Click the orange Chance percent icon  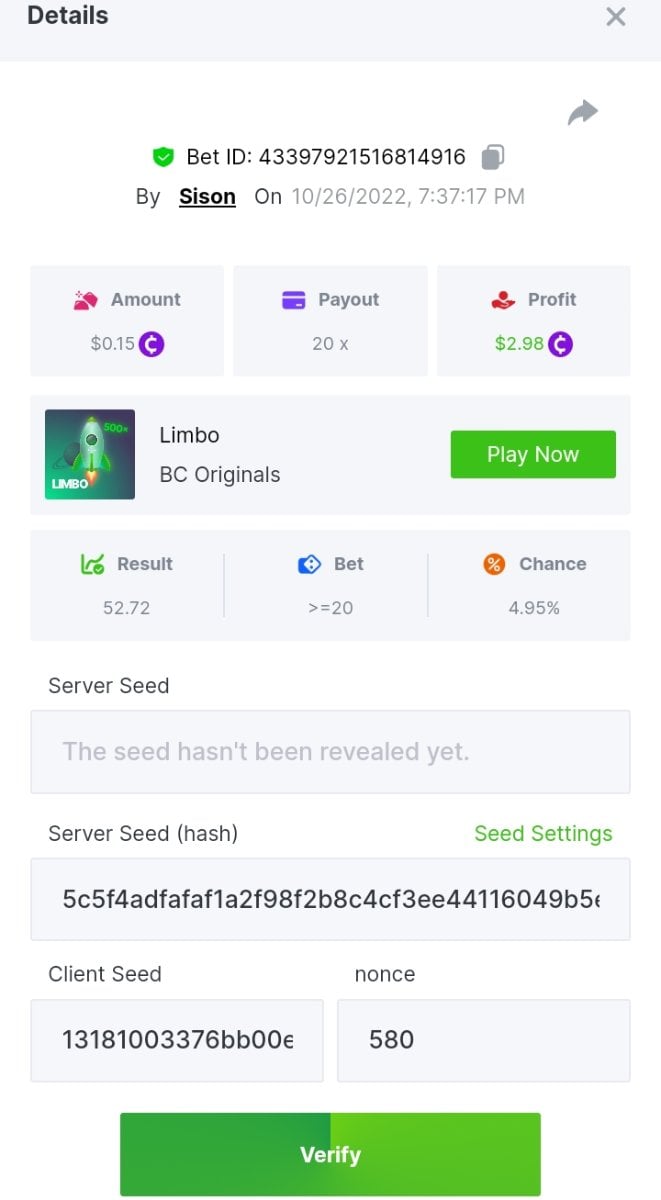coord(494,564)
